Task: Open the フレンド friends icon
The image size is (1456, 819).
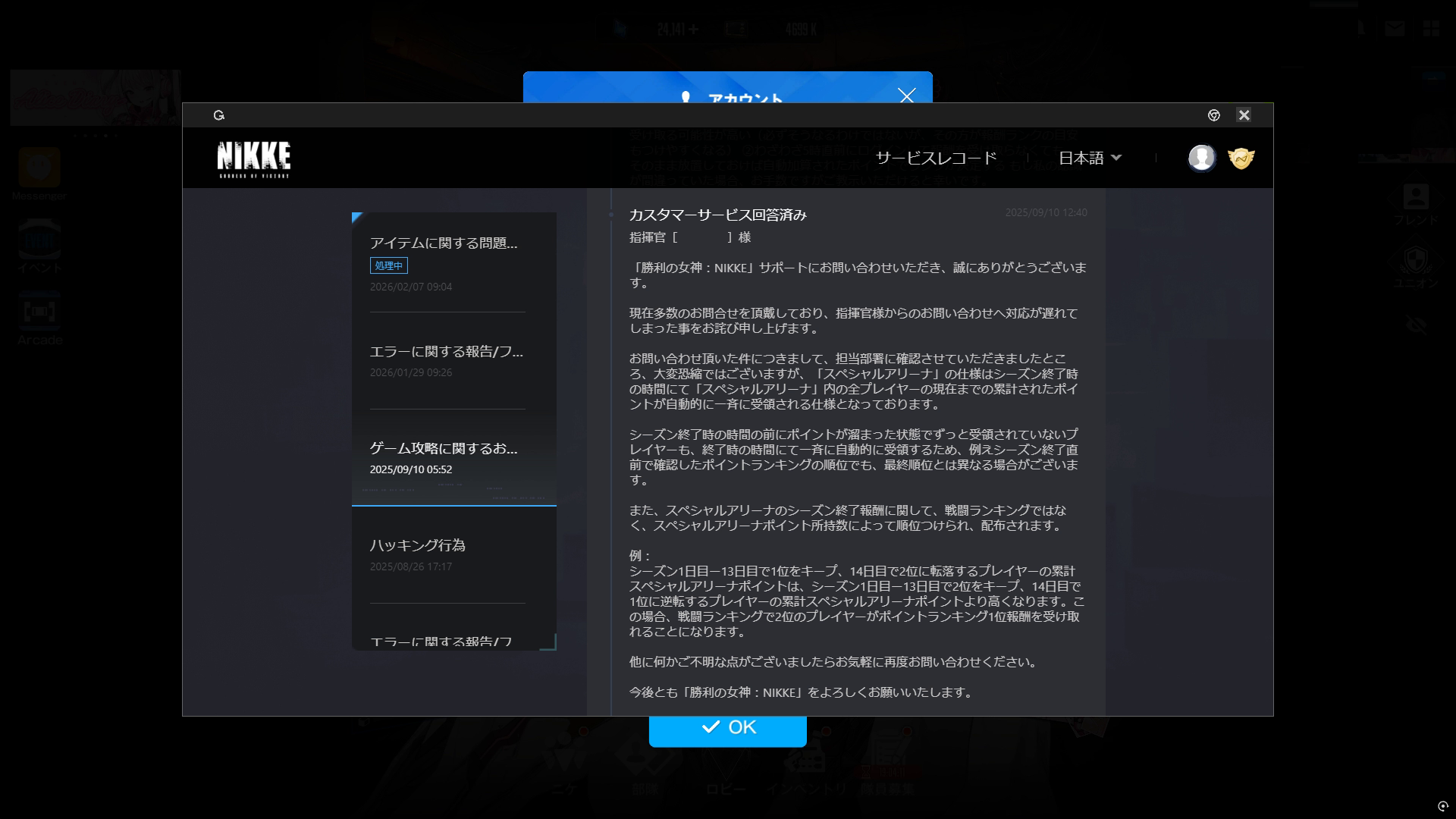Action: 1415,197
